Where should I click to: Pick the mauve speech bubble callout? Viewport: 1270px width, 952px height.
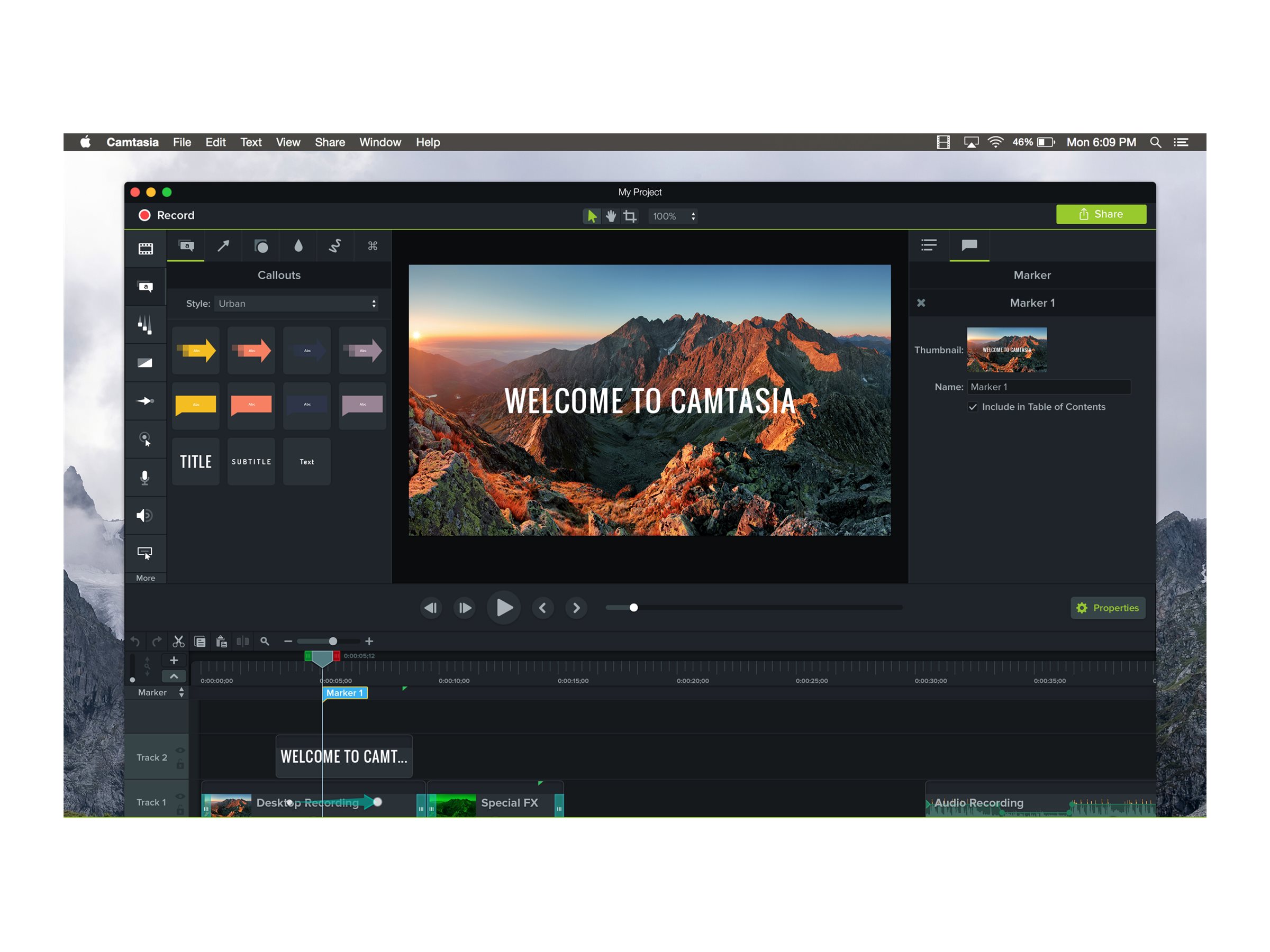pyautogui.click(x=362, y=406)
